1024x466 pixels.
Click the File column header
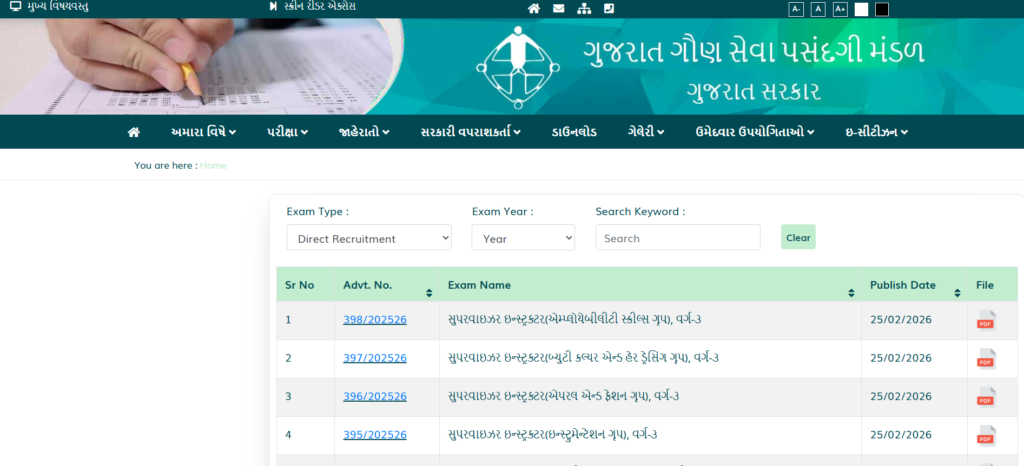coord(985,285)
